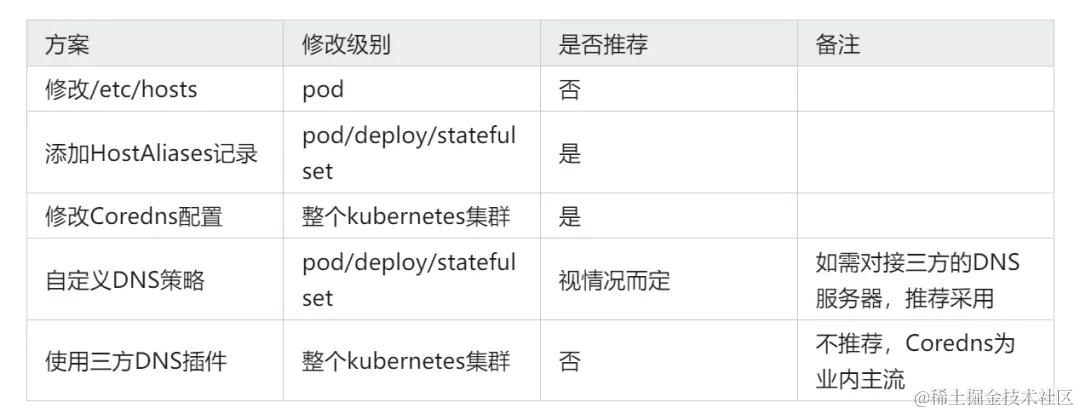Select the 修改/etc/hosts cell

coord(155,90)
